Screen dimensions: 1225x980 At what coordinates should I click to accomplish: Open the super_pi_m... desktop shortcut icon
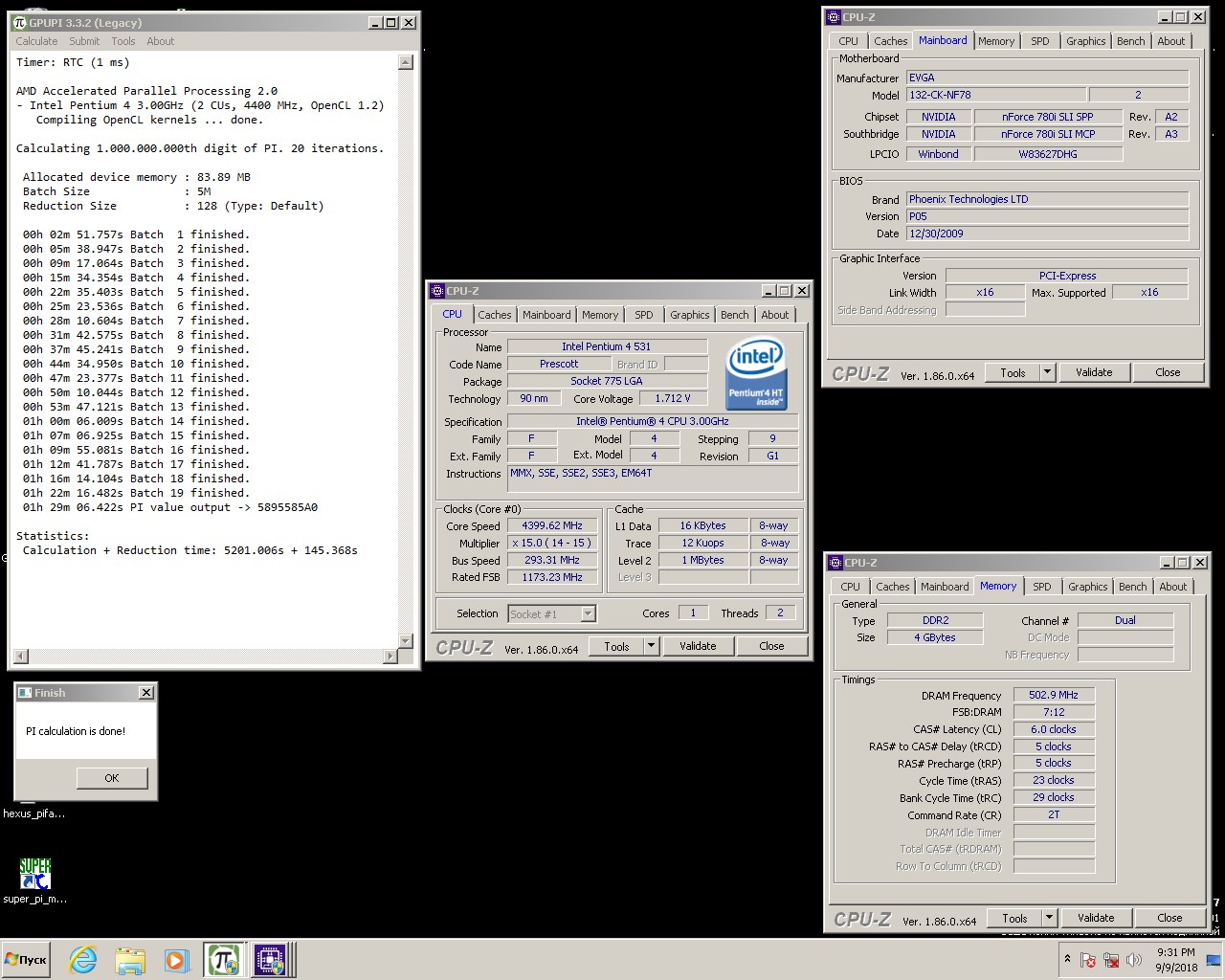[35, 874]
